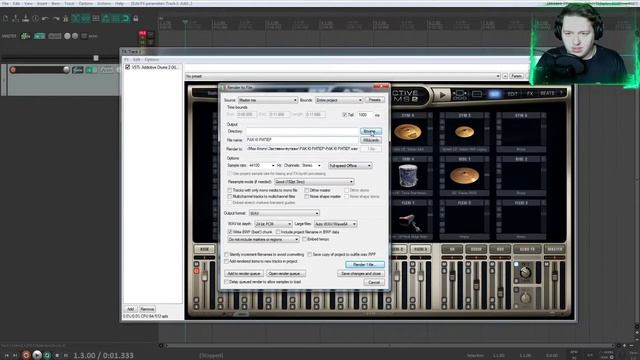Image resolution: width=640 pixels, height=360 pixels.
Task: Open the Insert menu
Action: 42,3
